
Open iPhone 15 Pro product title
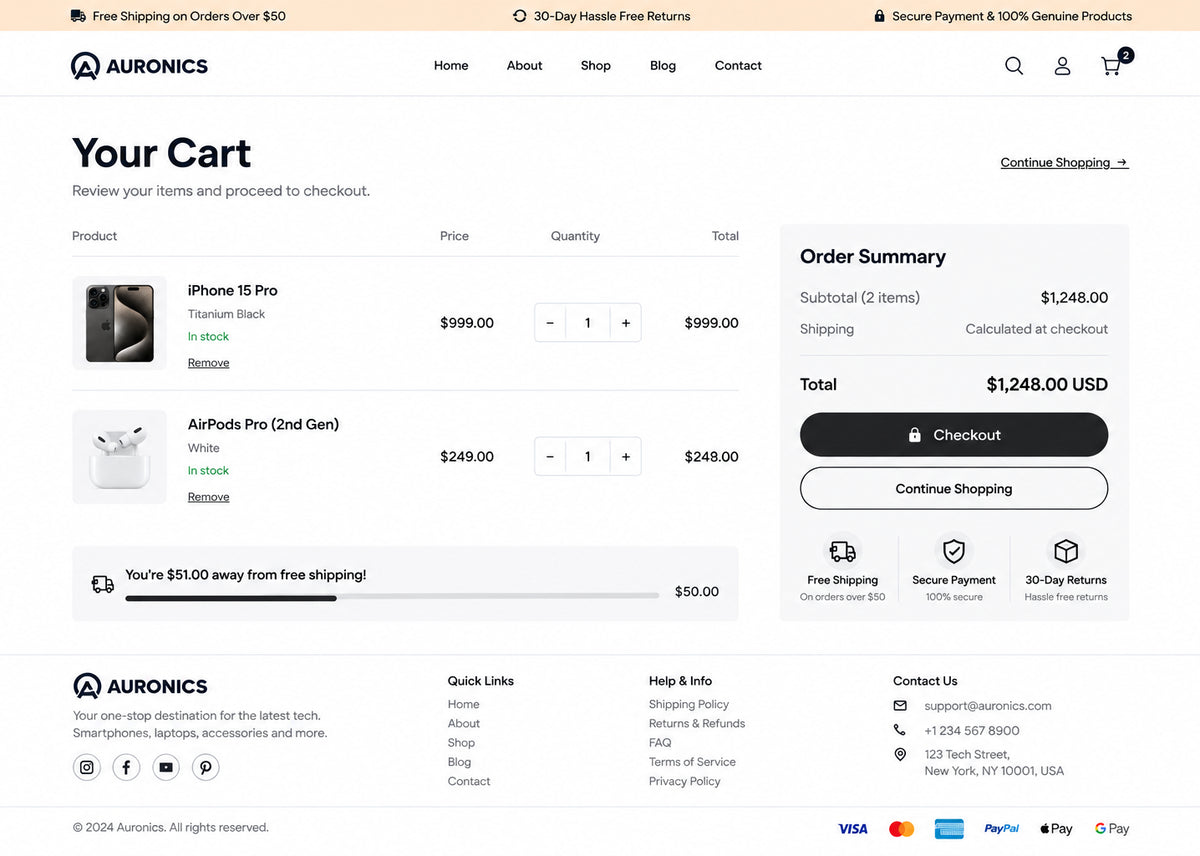pos(233,290)
